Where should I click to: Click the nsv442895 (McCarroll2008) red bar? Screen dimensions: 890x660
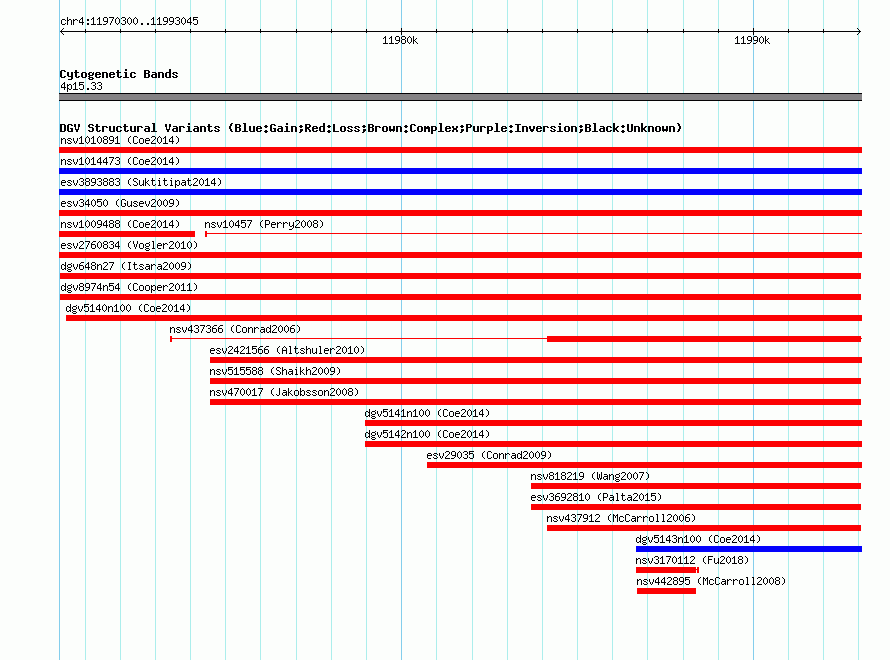click(x=666, y=591)
